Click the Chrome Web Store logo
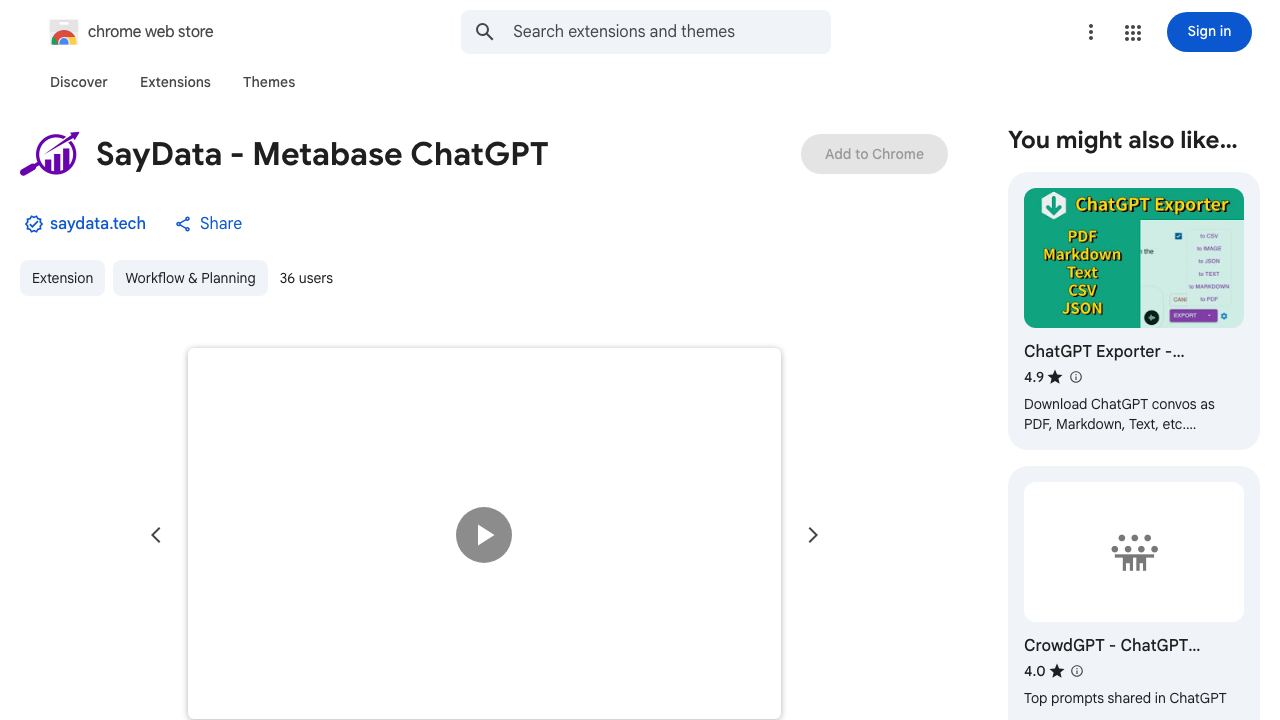 64,32
